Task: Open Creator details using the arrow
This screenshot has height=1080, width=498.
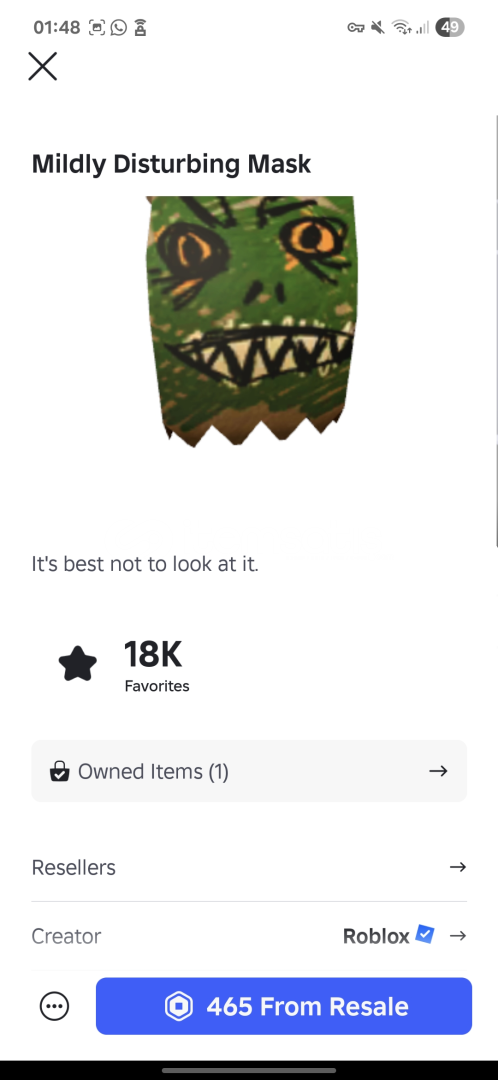Action: (457, 935)
